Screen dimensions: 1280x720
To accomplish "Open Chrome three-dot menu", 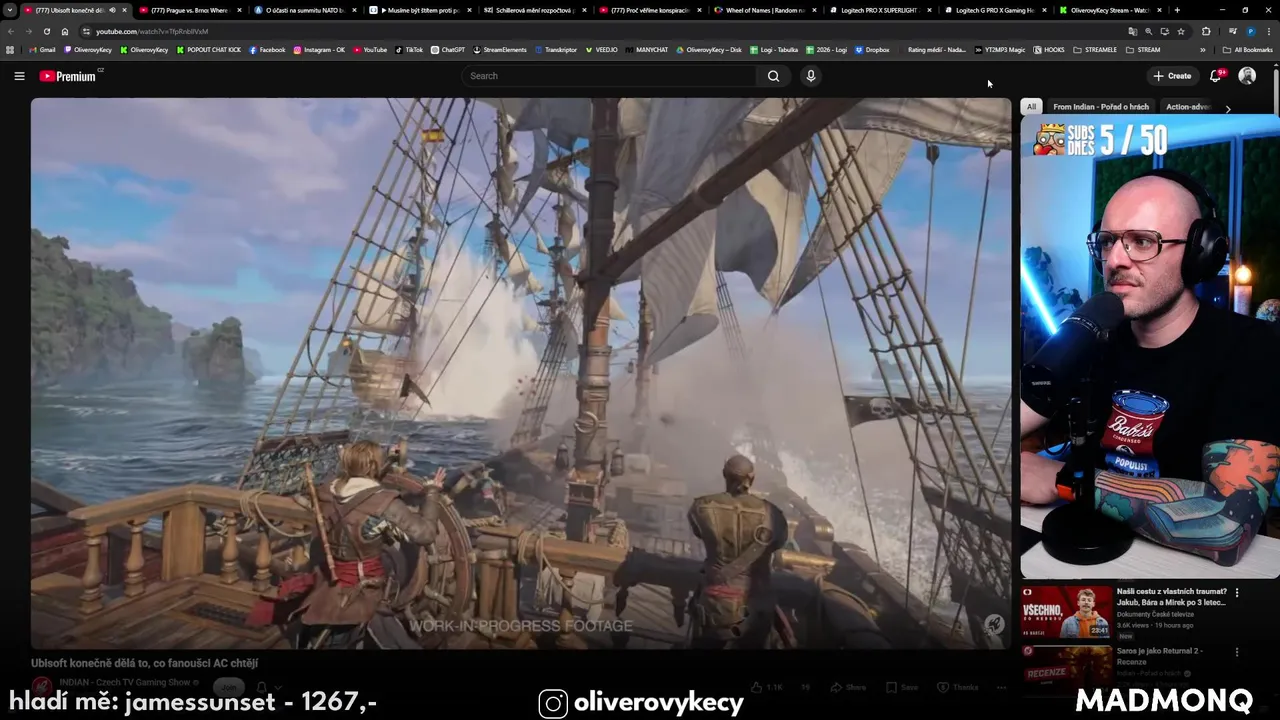I will click(x=1268, y=31).
